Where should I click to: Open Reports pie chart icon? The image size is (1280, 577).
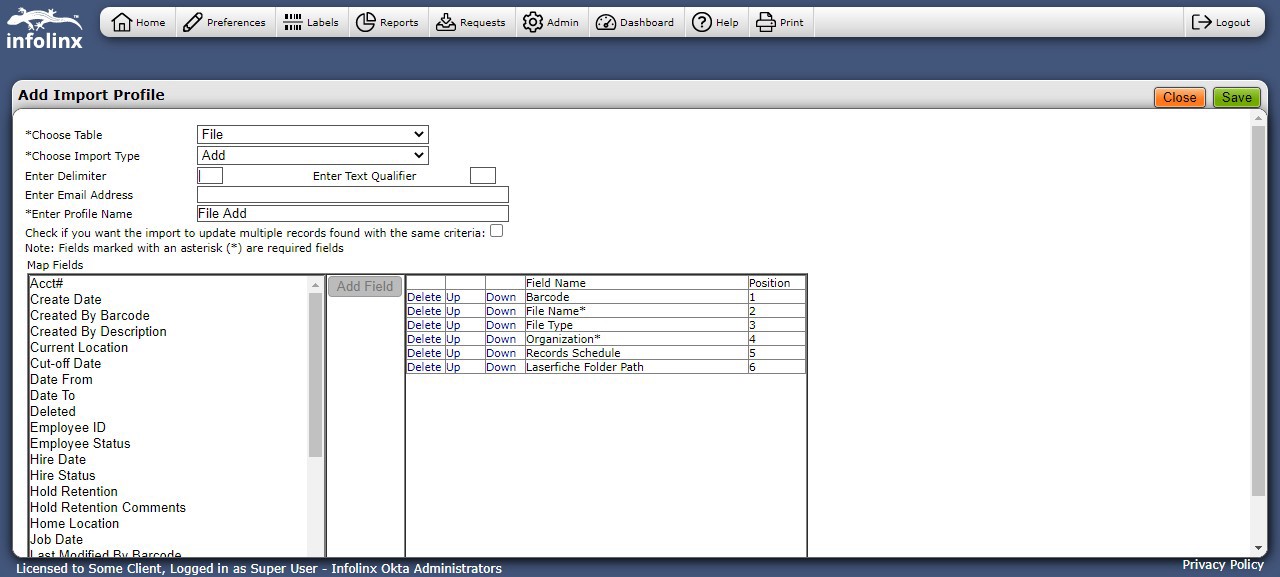[x=365, y=22]
